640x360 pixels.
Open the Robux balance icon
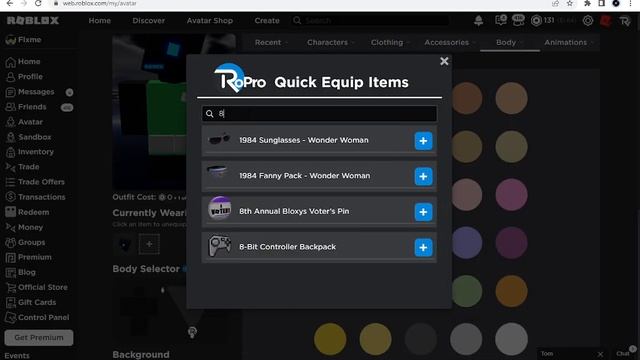pos(536,20)
